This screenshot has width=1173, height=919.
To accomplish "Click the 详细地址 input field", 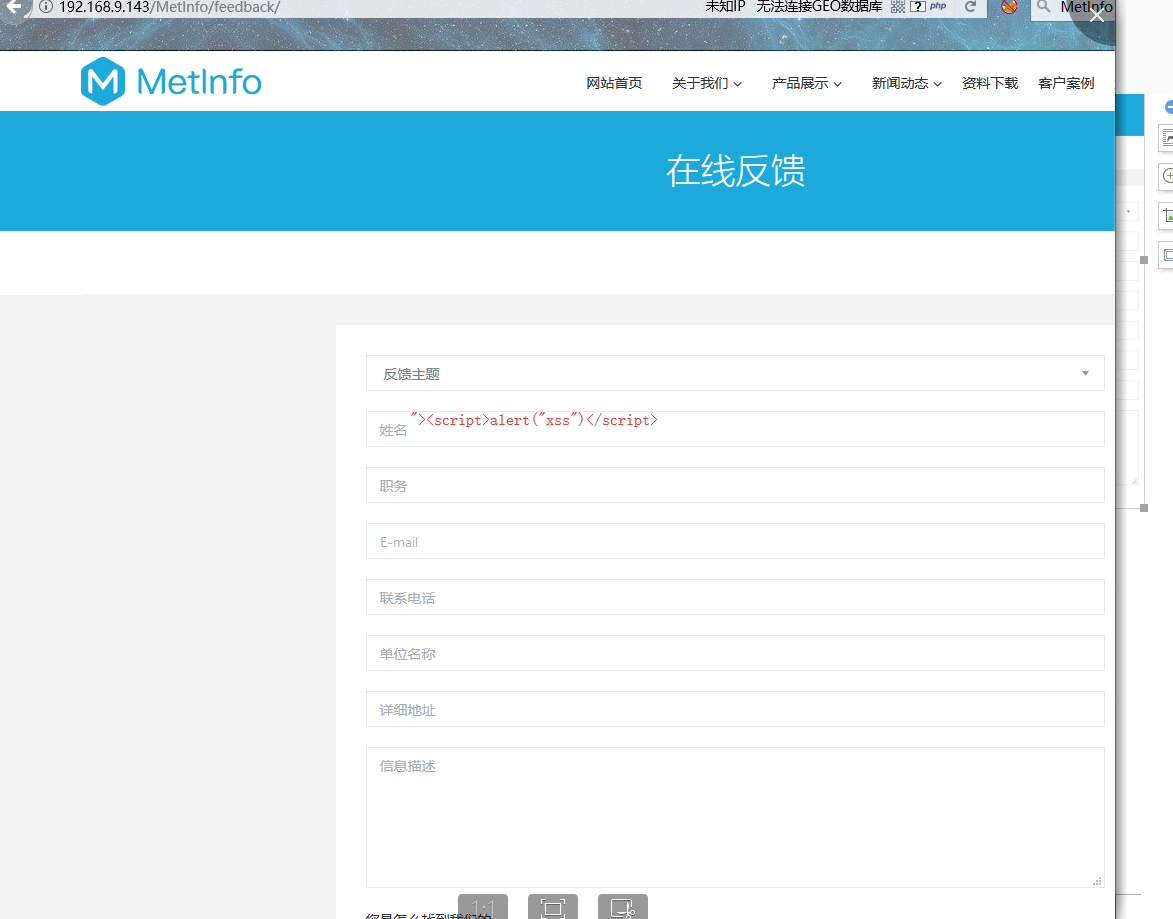I will [735, 709].
